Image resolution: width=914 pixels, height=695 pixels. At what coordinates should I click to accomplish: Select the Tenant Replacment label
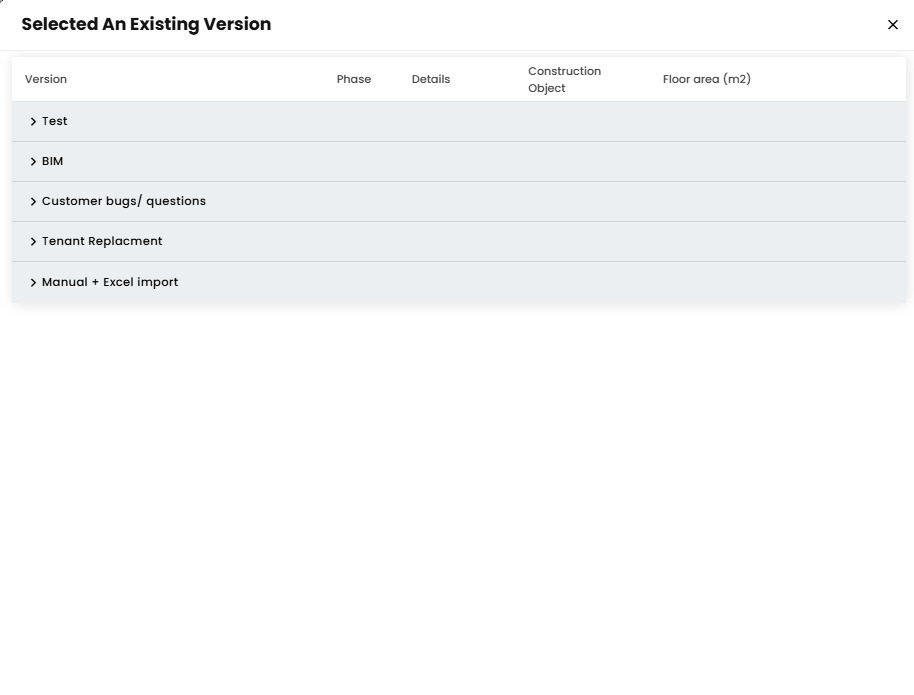click(102, 241)
